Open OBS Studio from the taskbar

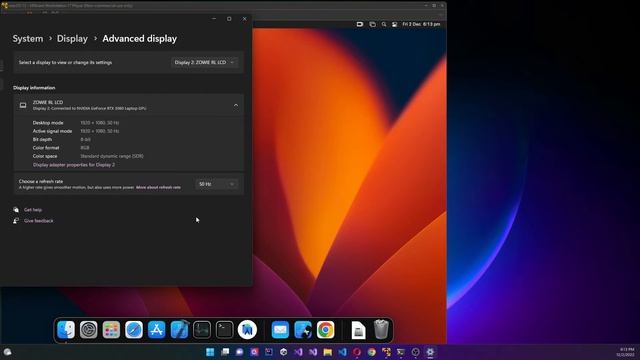tap(416, 352)
